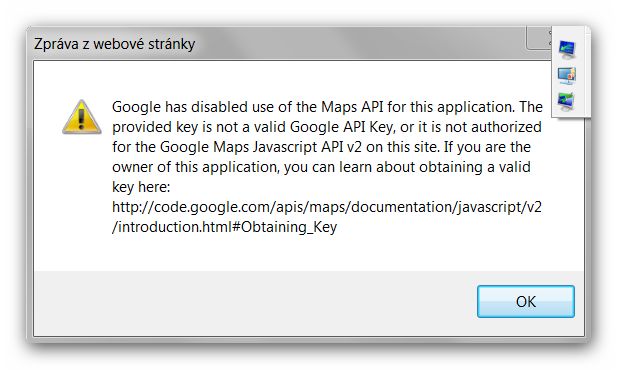Click the 'Obtaining_Key' anchor text
The width and height of the screenshot is (618, 370).
tap(289, 227)
